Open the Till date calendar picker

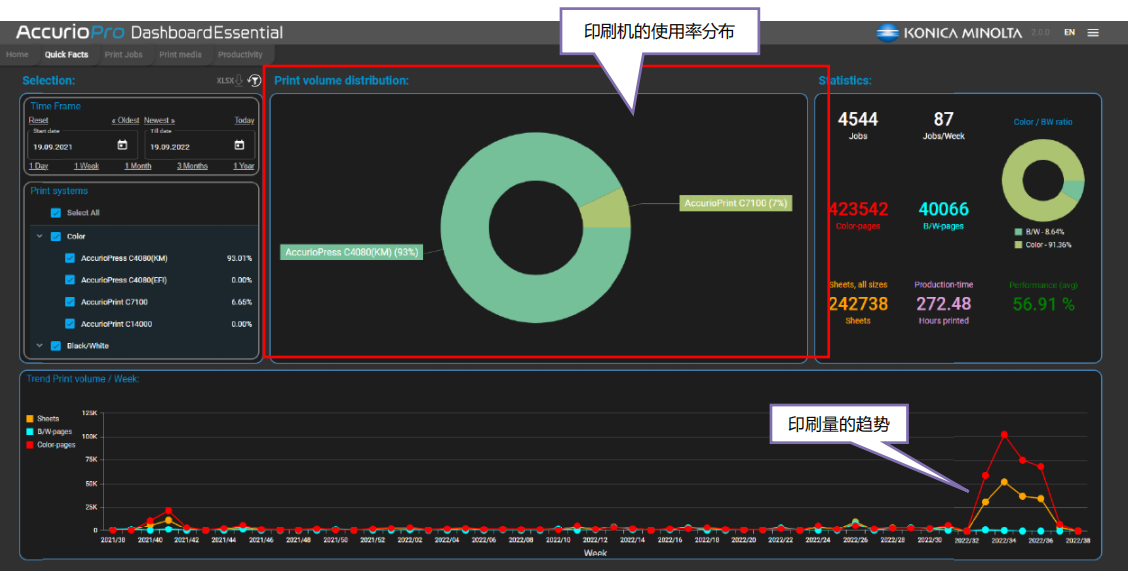[x=240, y=145]
